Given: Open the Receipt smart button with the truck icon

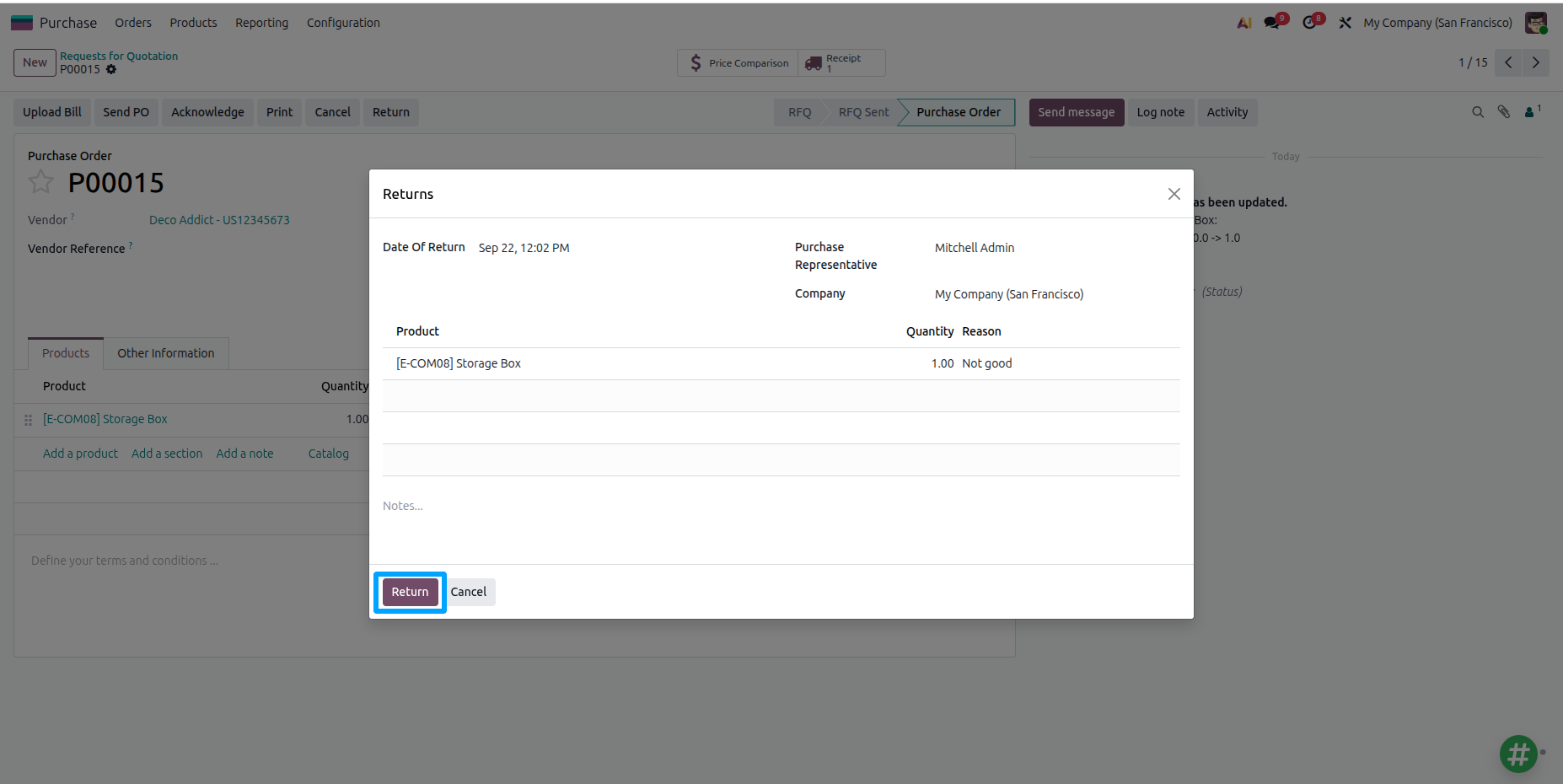Looking at the screenshot, I should tap(841, 63).
